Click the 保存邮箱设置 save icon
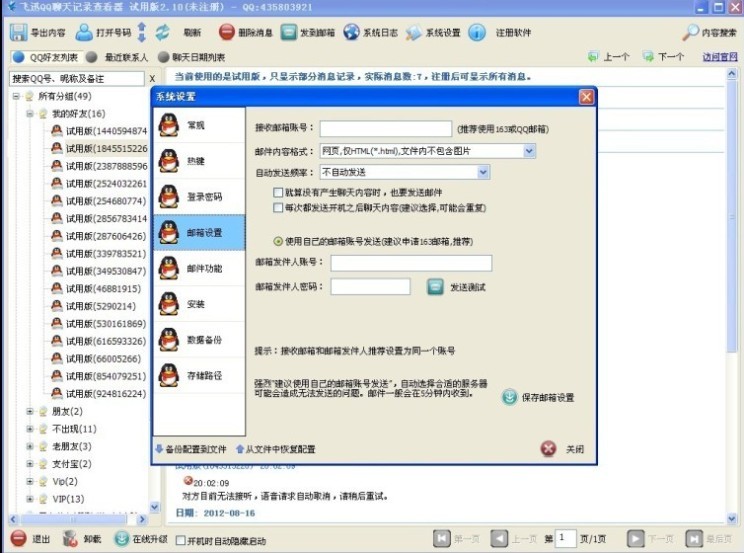Viewport: 744px width, 553px height. [510, 397]
